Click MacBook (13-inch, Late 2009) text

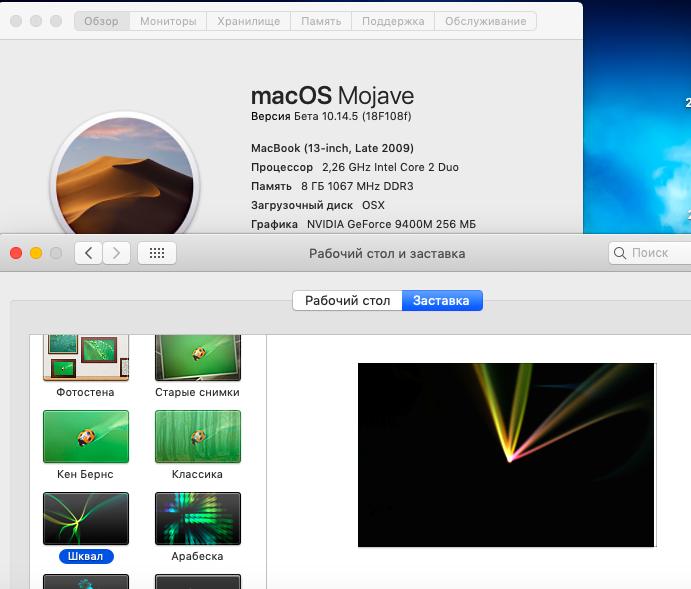[x=332, y=148]
